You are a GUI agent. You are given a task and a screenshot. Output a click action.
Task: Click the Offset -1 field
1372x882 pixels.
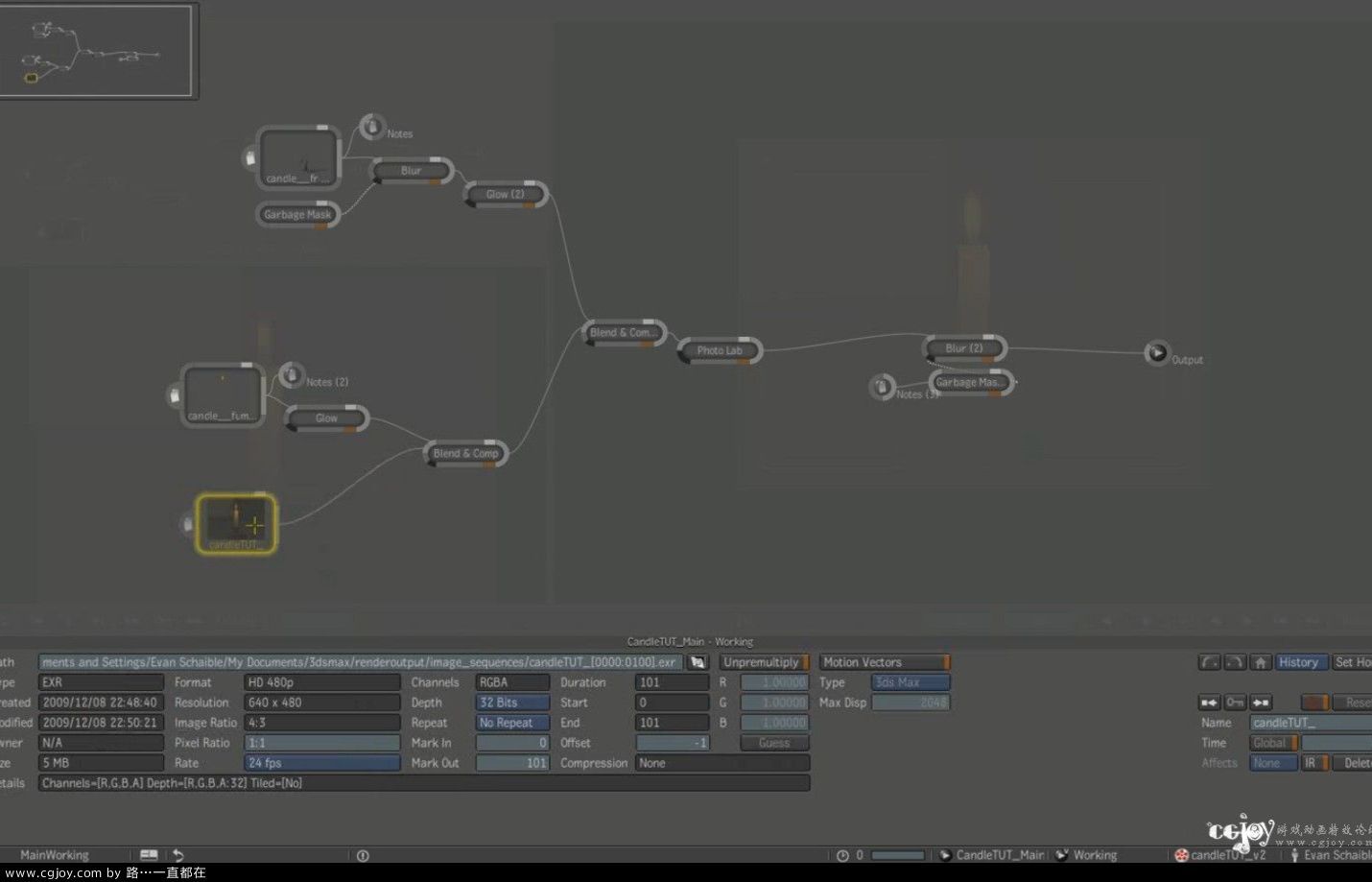point(673,743)
